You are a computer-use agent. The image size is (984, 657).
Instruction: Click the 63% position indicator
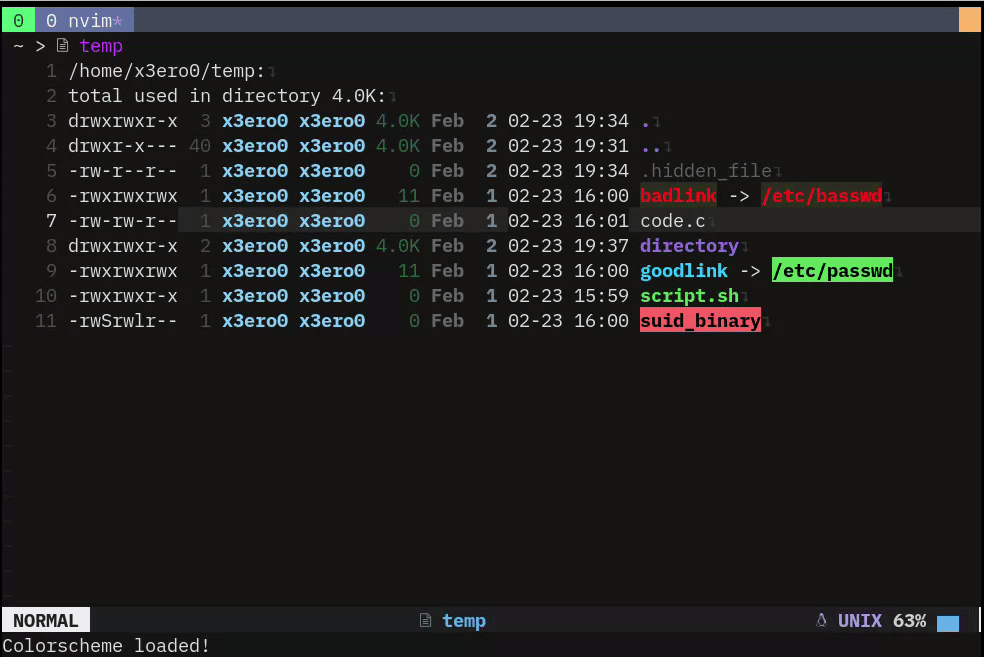[909, 621]
